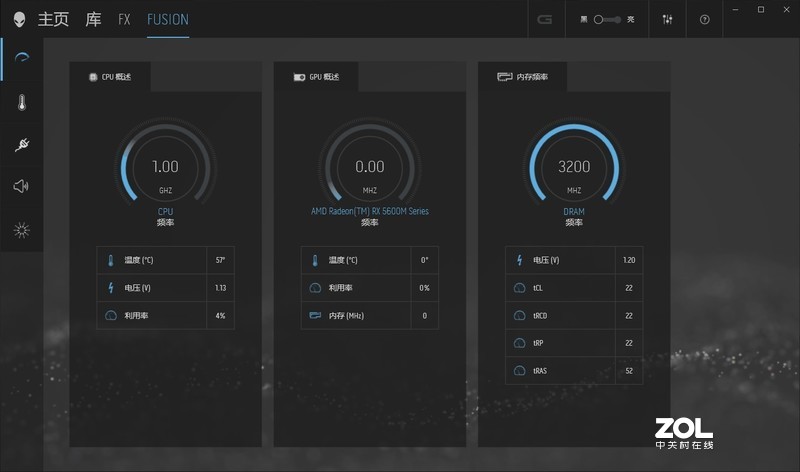Select the 内存频率 panel header
This screenshot has height=472, width=800.
click(x=522, y=77)
